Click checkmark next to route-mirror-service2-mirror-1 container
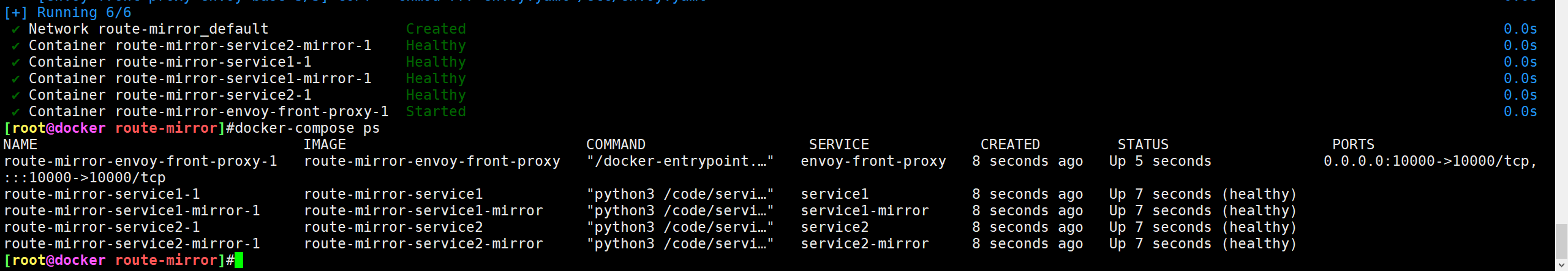This screenshot has height=271, width=1568. (x=15, y=46)
